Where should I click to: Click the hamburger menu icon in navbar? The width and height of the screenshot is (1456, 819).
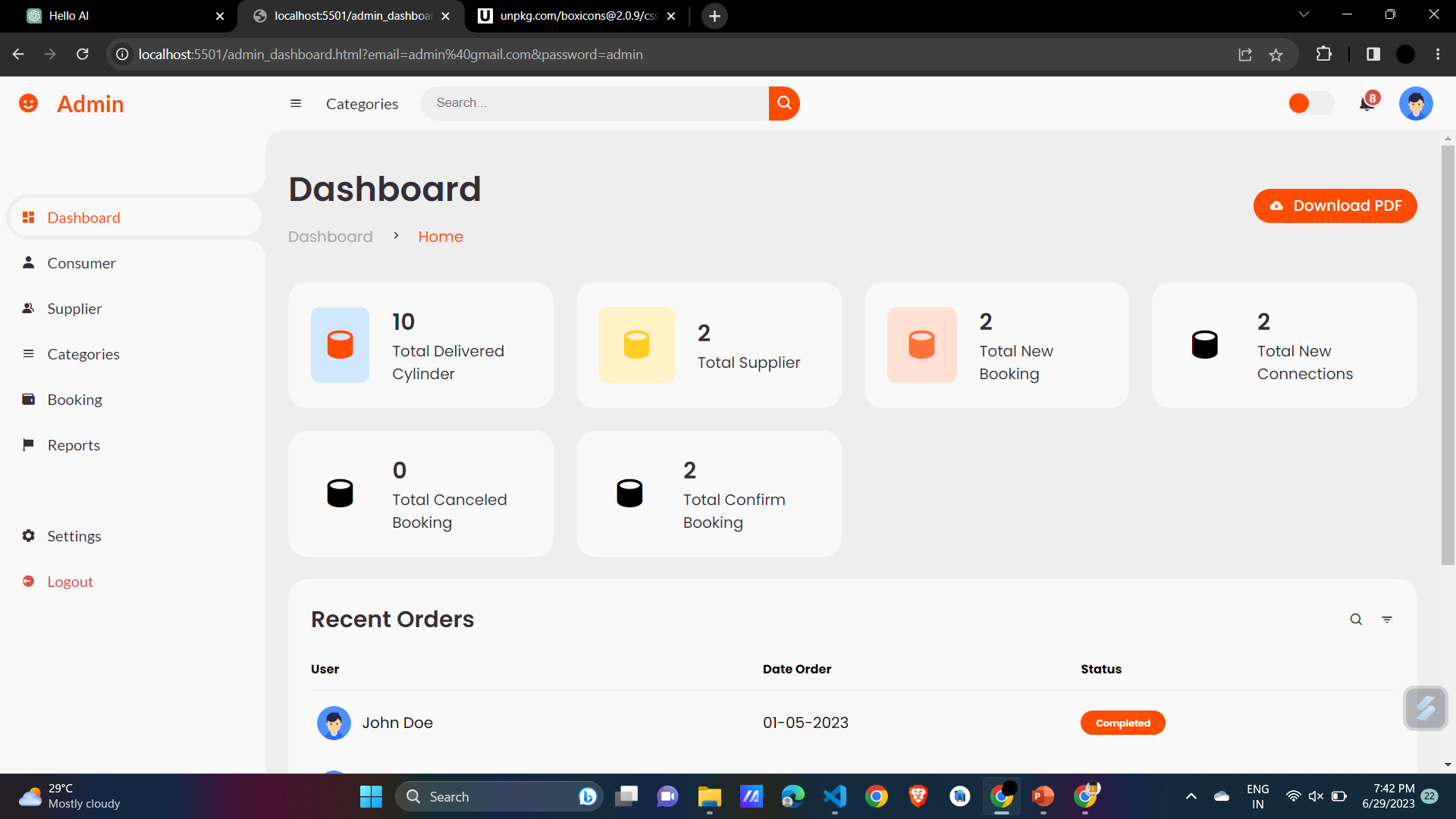point(296,104)
